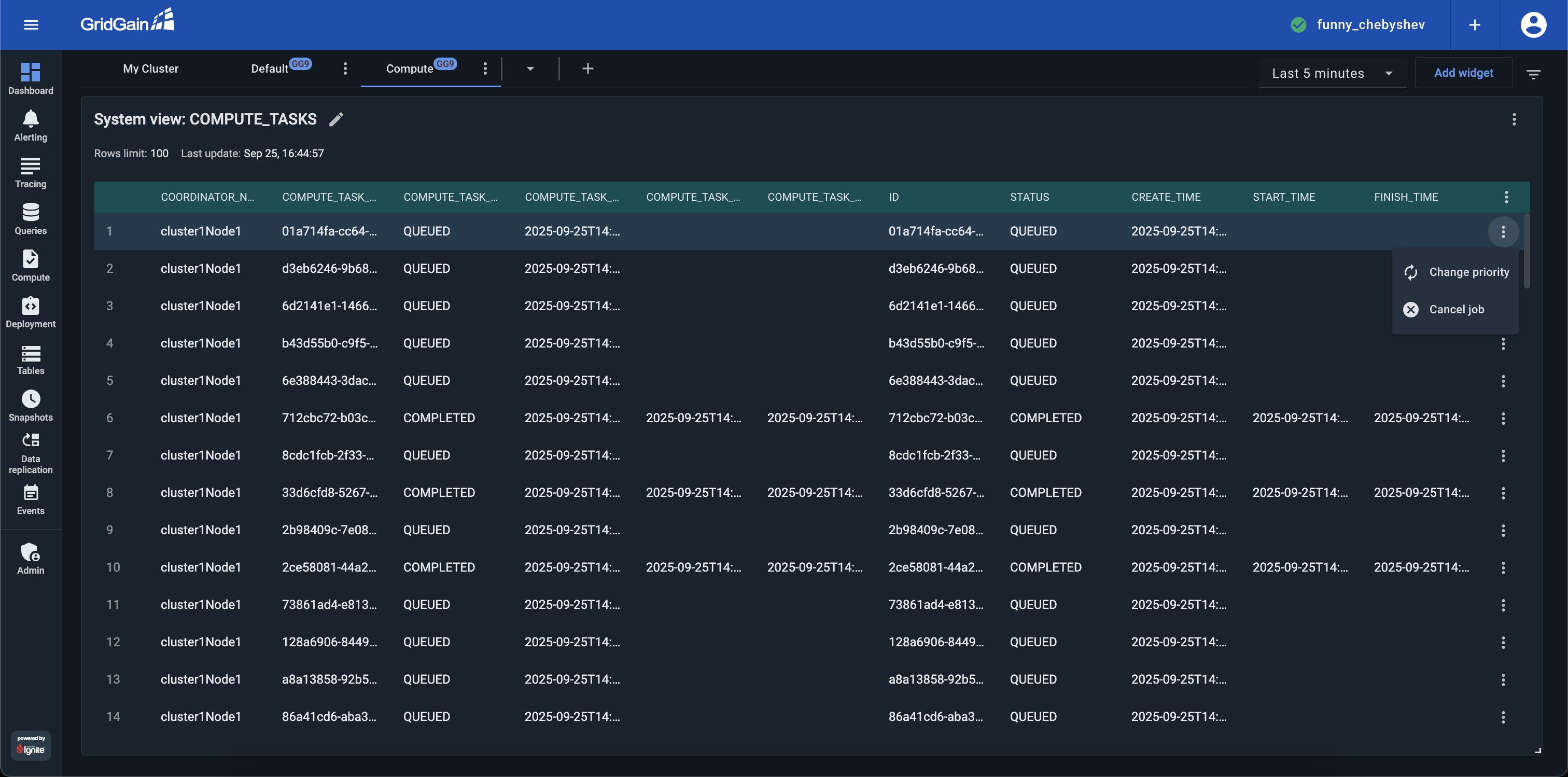
Task: Open the dashboard filter icon
Action: (1533, 74)
